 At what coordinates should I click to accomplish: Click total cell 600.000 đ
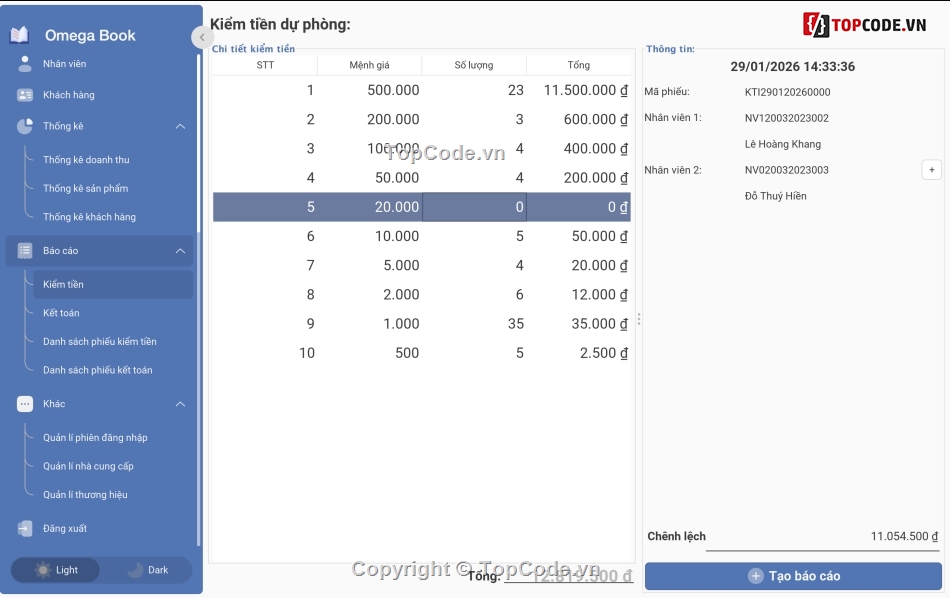[579, 119]
